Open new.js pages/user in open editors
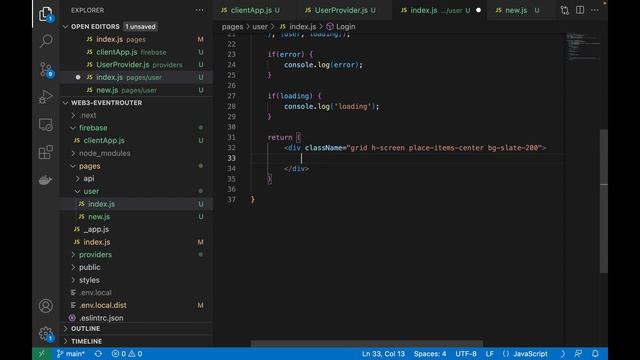Screen dimensions: 640x360 click(x=137, y=90)
